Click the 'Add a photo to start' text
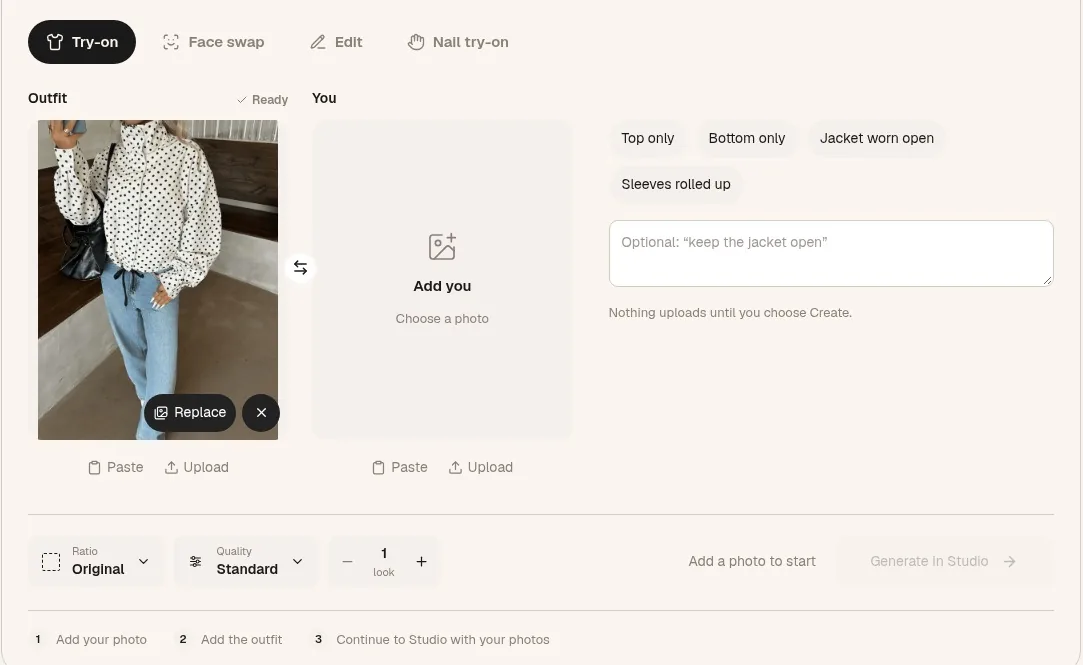 tap(752, 561)
